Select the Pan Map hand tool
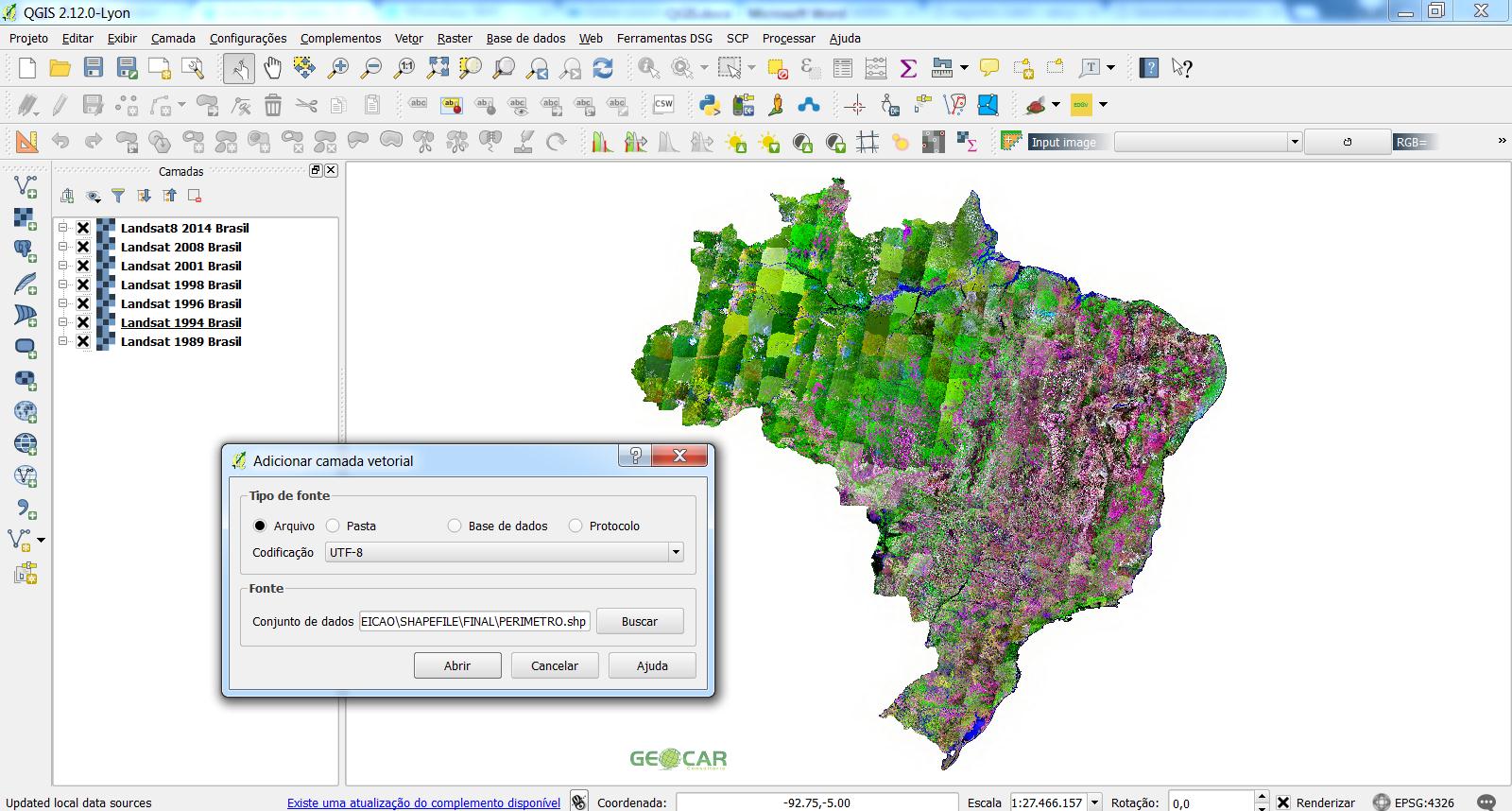 click(272, 68)
